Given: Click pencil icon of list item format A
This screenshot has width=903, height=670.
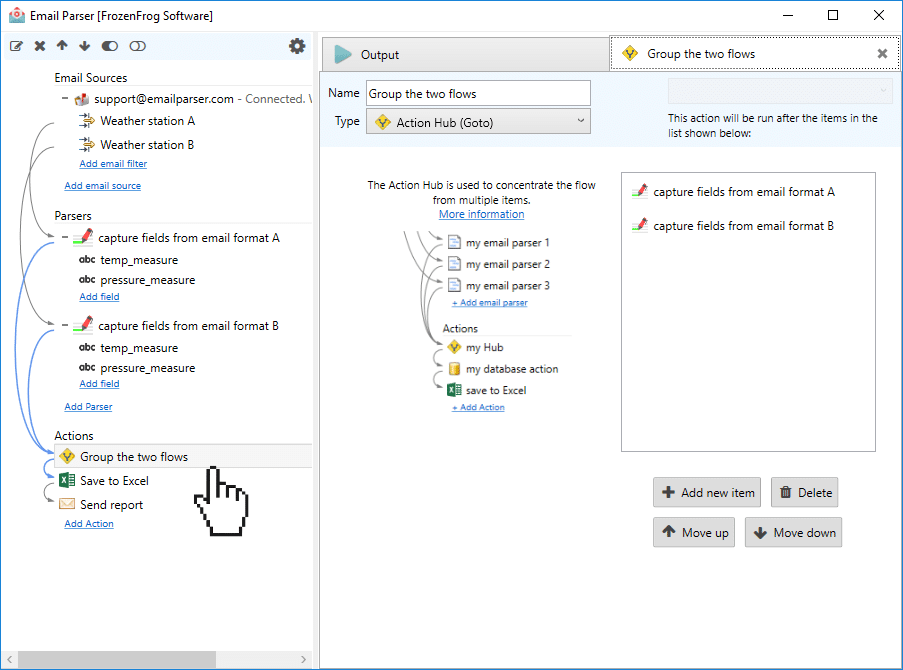Looking at the screenshot, I should [x=640, y=191].
